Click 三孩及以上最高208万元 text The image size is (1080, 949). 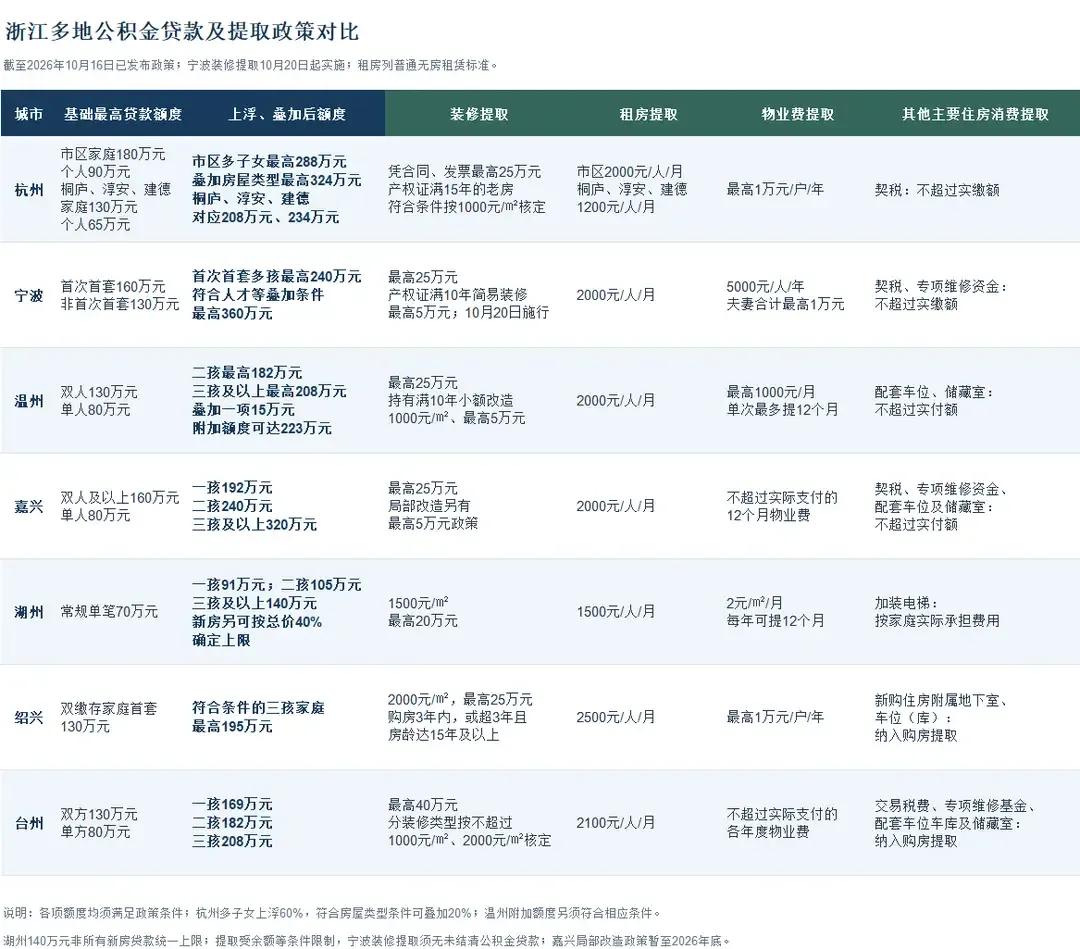269,391
